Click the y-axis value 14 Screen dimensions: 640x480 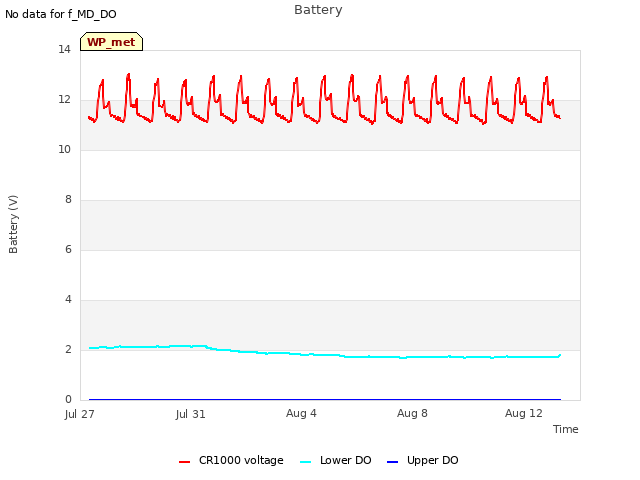[64, 49]
